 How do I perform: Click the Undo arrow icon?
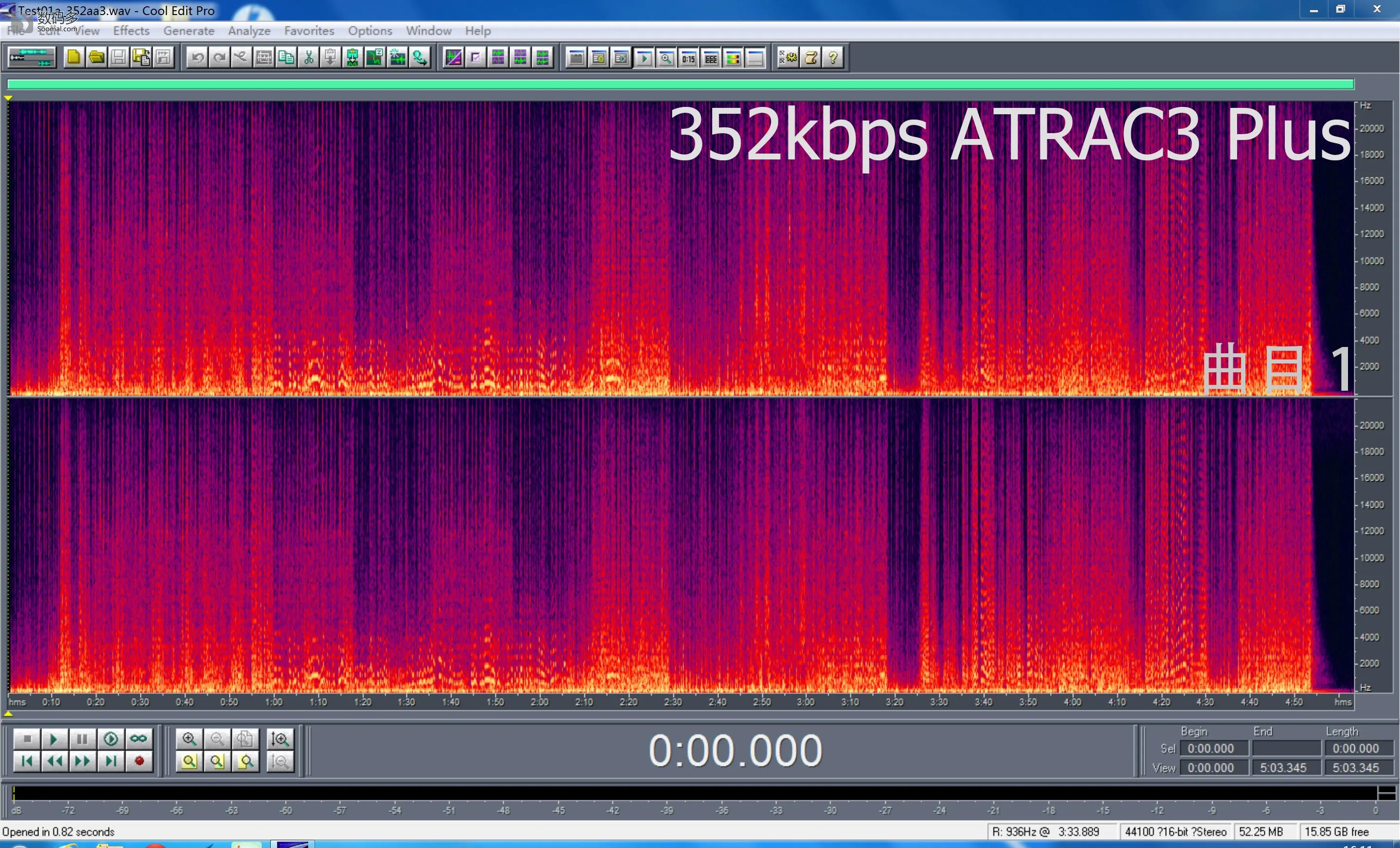click(x=196, y=57)
